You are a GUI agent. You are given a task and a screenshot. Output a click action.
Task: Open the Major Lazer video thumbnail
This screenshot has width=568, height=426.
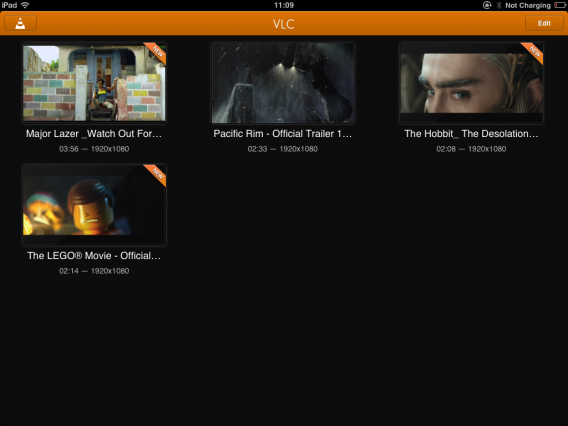pyautogui.click(x=94, y=83)
